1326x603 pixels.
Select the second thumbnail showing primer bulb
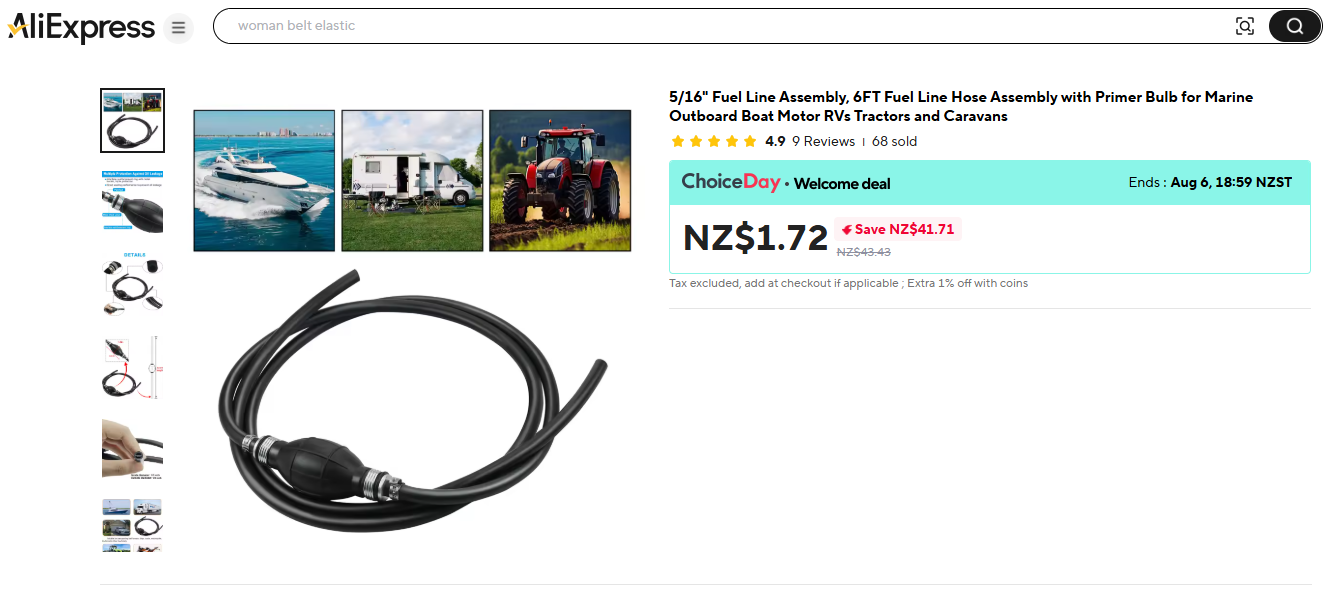[x=132, y=201]
